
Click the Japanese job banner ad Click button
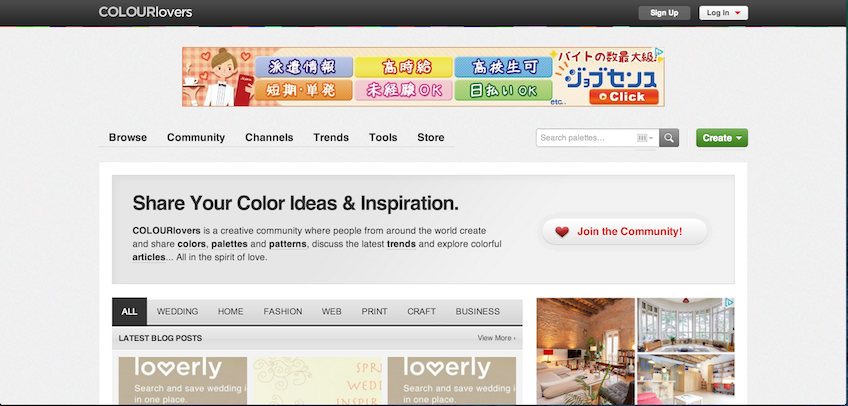click(624, 97)
